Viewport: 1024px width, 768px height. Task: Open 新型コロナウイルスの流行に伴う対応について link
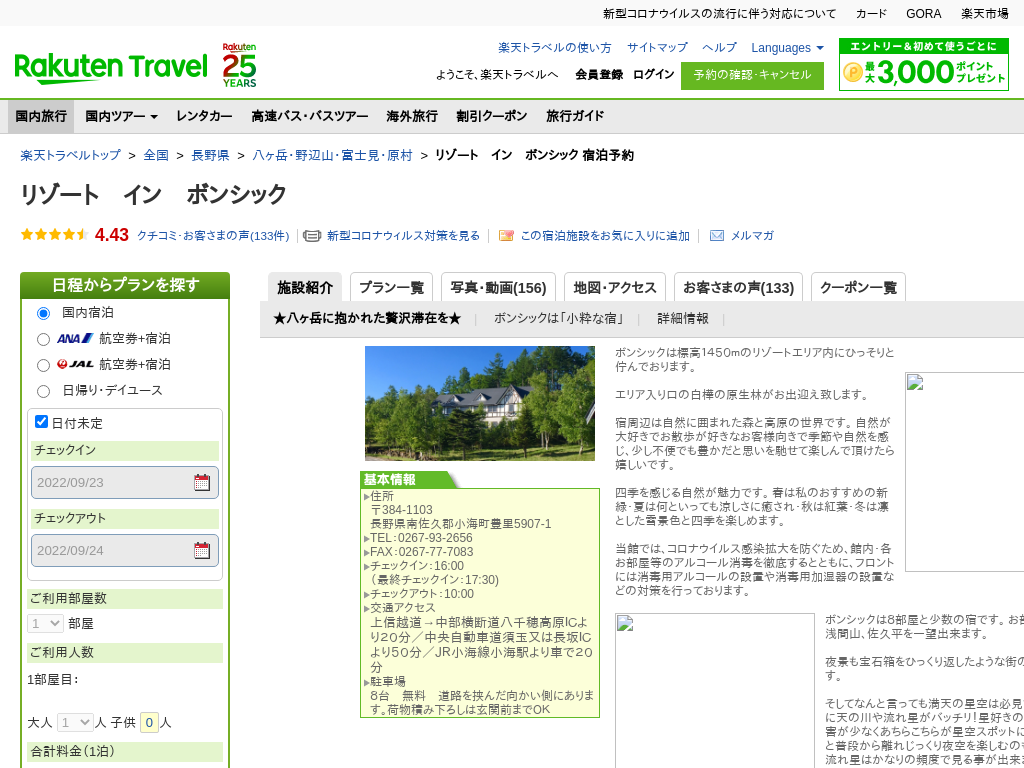tap(719, 14)
